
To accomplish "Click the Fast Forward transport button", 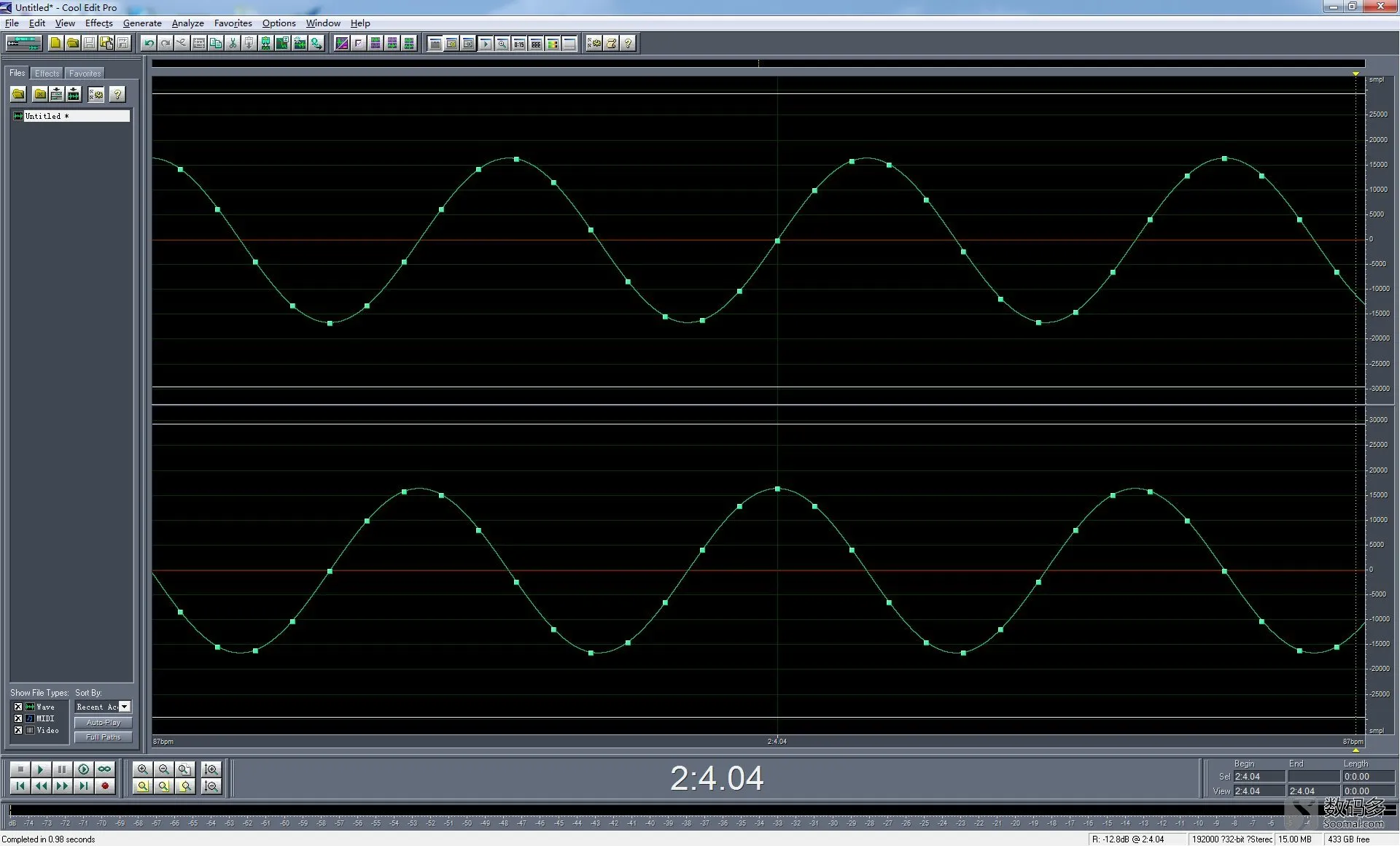I will pyautogui.click(x=63, y=786).
